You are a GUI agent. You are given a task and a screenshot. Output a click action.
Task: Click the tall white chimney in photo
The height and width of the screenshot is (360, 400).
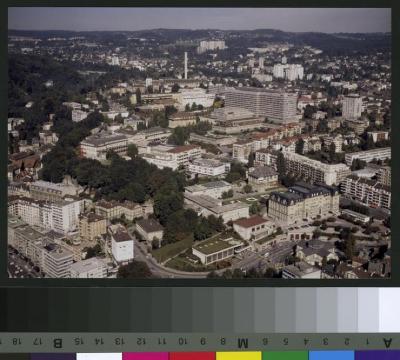(186, 65)
